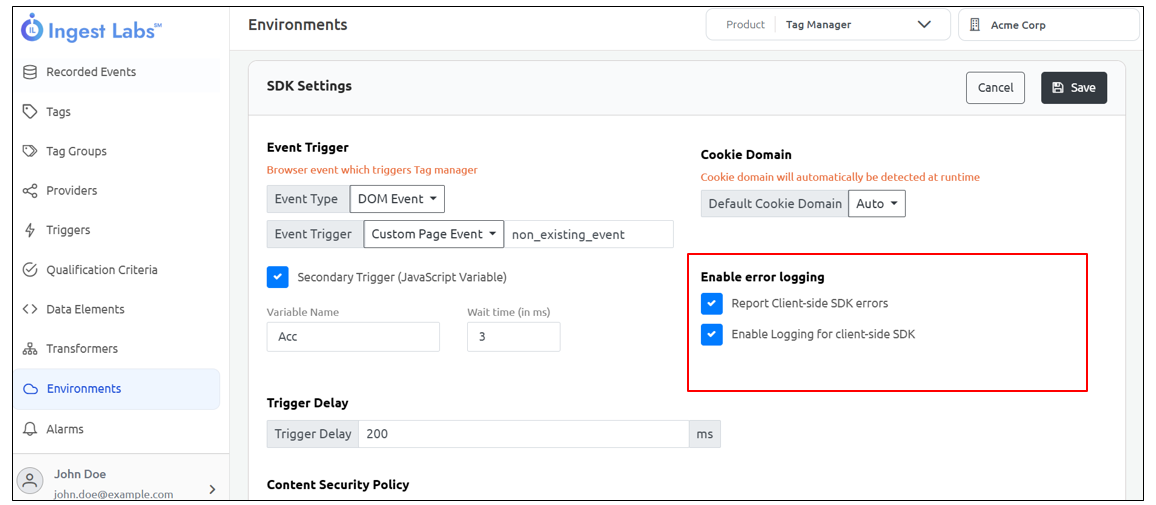The height and width of the screenshot is (505, 1156).
Task: Click the Save button
Action: pyautogui.click(x=1073, y=88)
